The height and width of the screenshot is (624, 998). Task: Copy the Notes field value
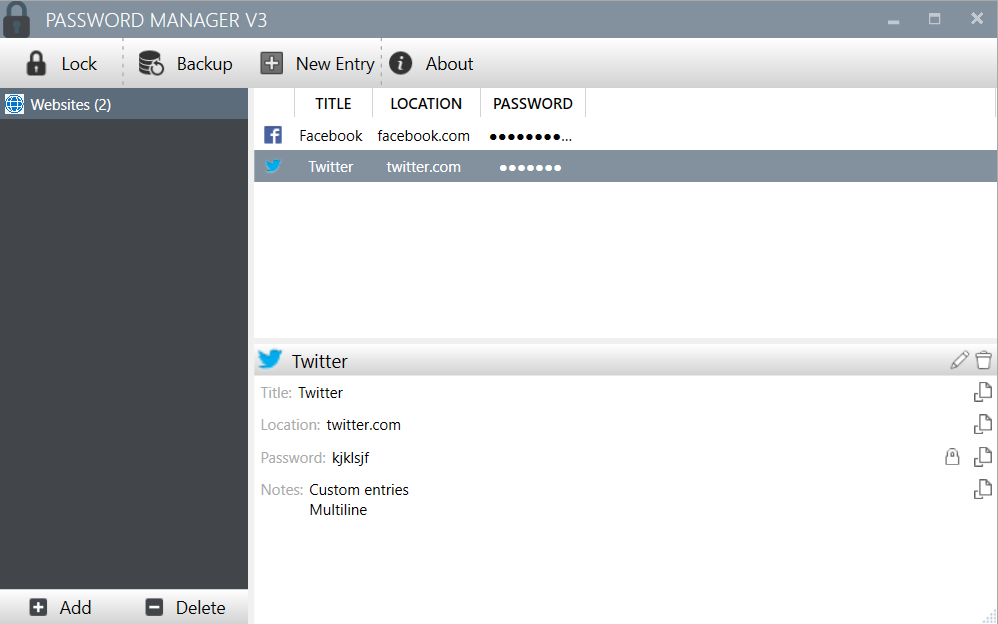pyautogui.click(x=983, y=489)
